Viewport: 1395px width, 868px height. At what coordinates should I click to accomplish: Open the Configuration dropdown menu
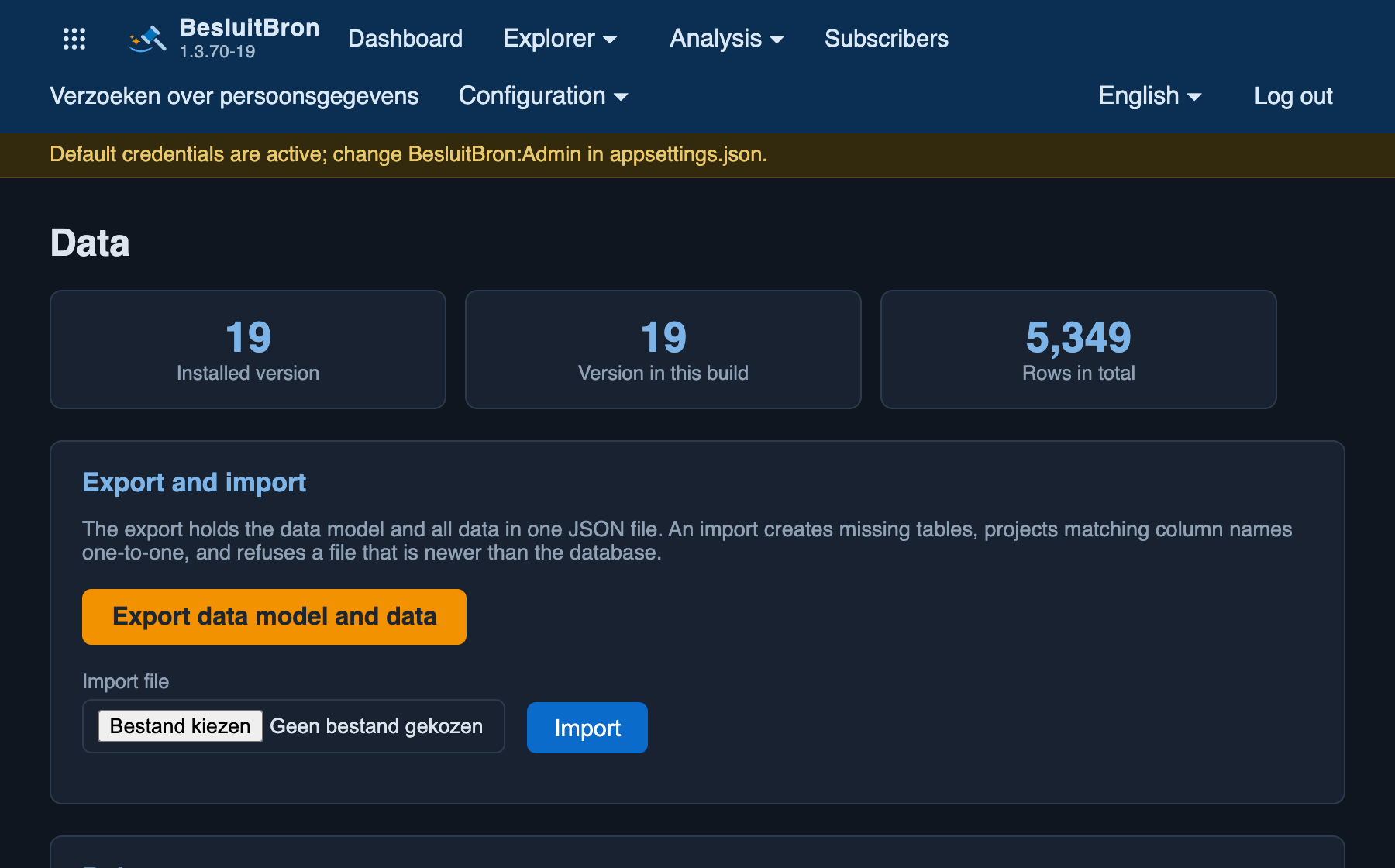(x=543, y=96)
